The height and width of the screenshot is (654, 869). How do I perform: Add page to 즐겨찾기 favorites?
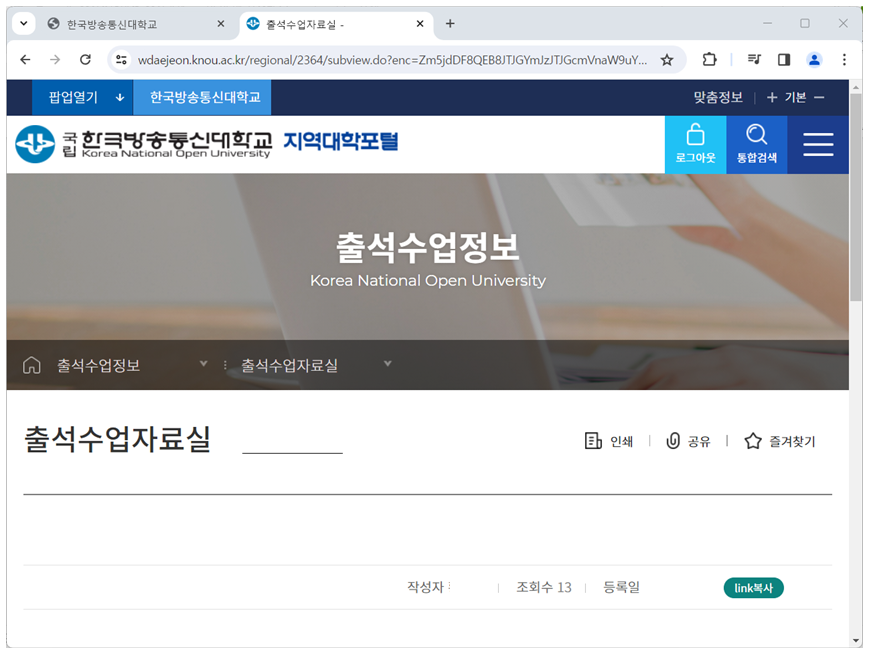(779, 441)
